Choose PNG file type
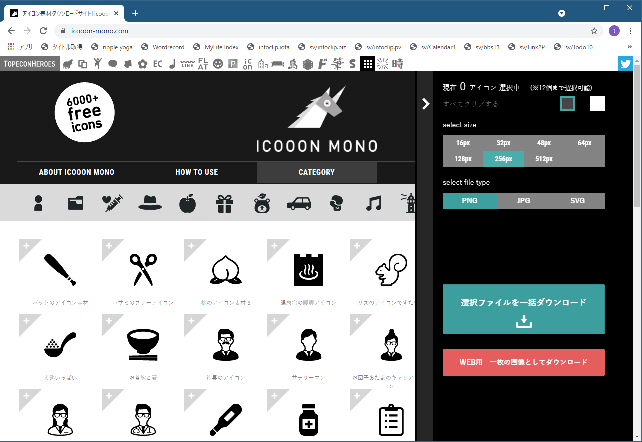 tap(470, 201)
